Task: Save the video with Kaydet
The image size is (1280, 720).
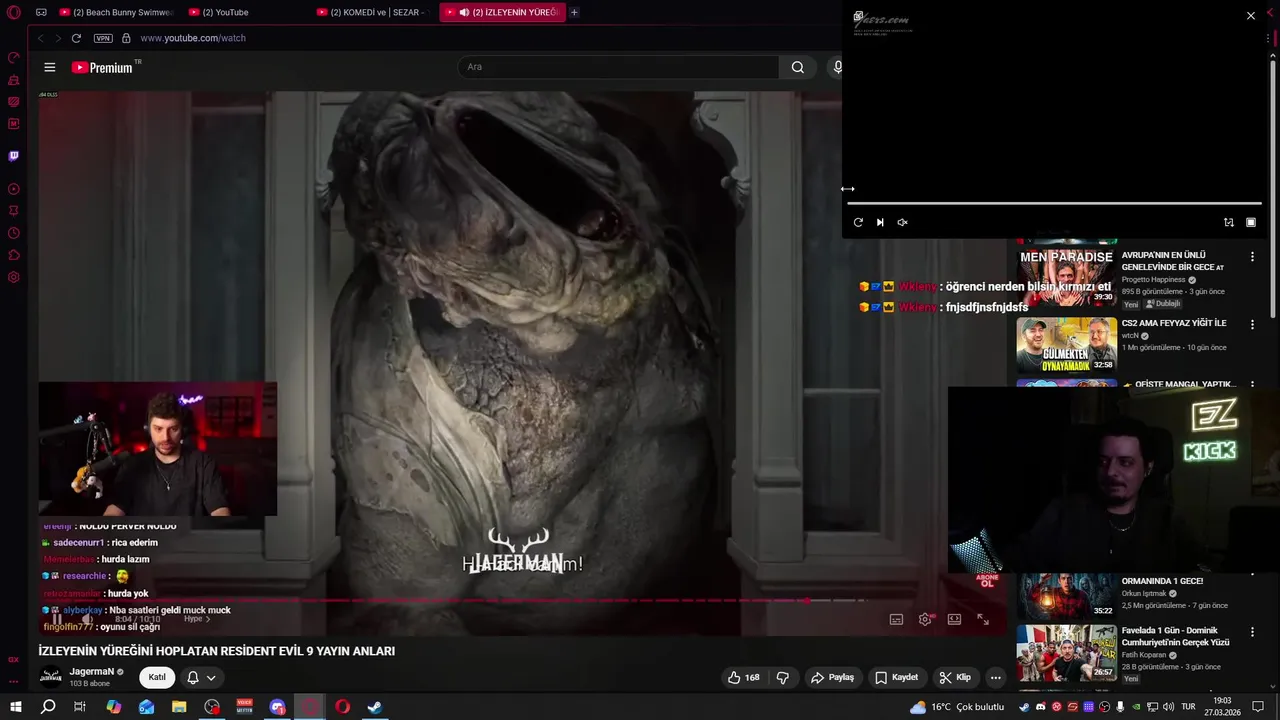Action: [896, 677]
